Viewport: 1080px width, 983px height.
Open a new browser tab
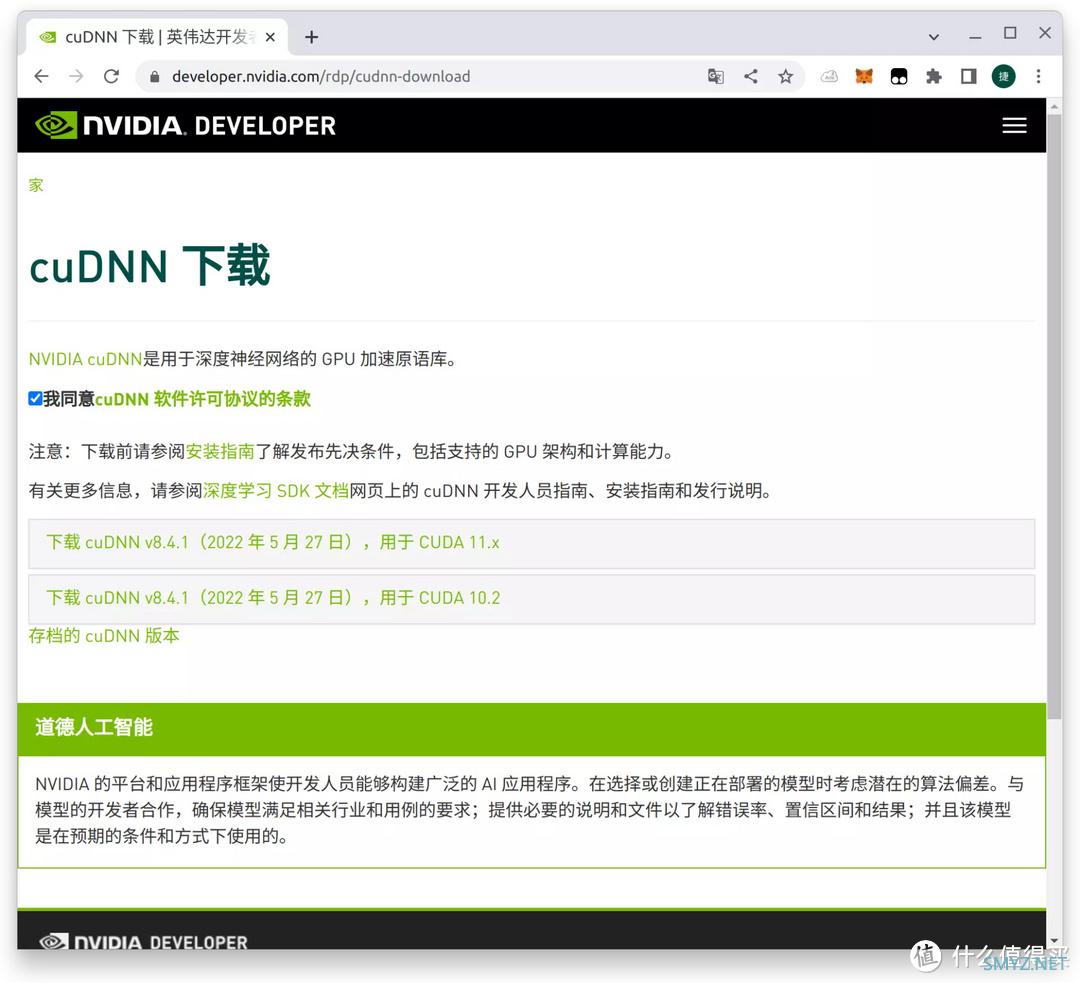click(311, 37)
